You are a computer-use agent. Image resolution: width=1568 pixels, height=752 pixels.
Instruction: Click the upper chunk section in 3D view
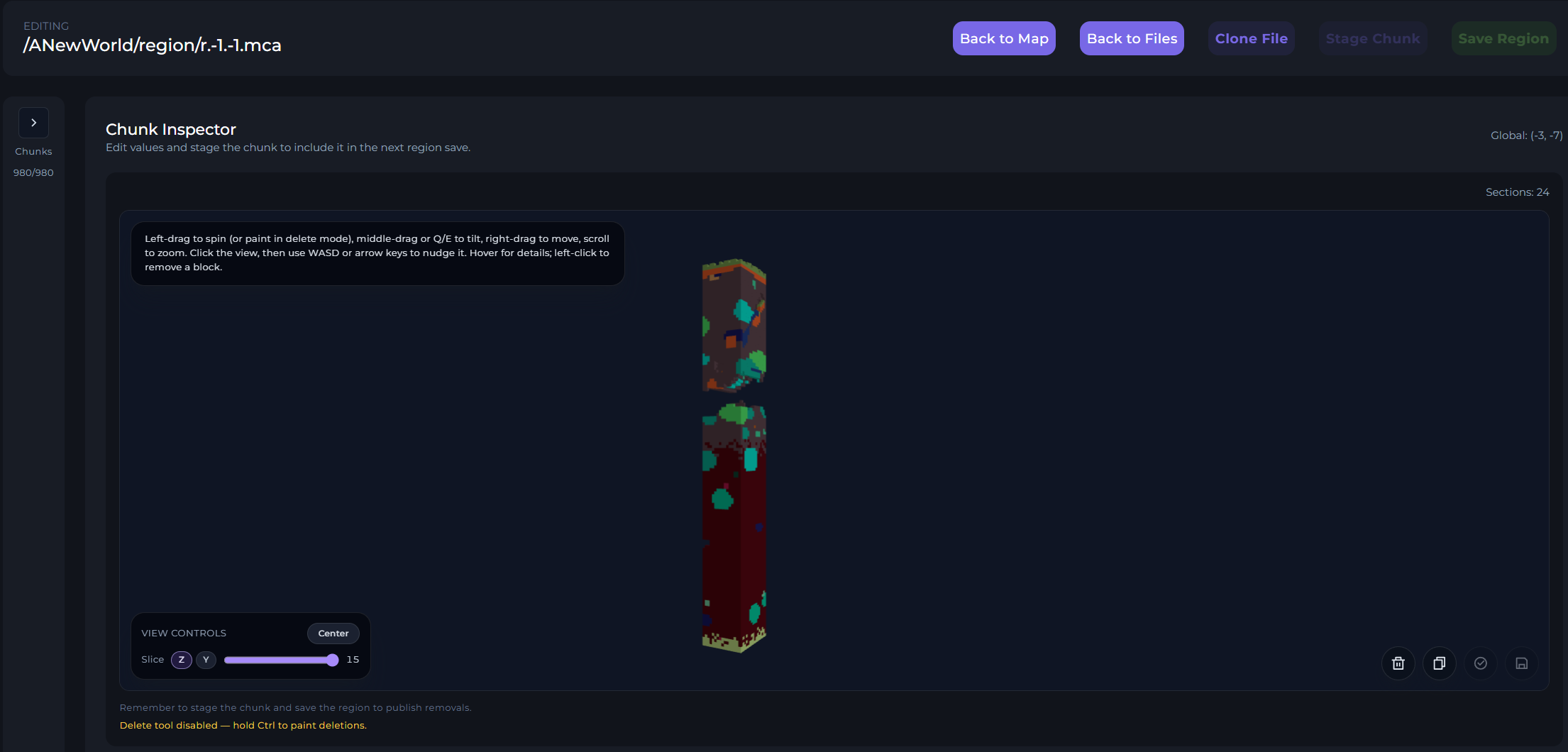(x=734, y=325)
